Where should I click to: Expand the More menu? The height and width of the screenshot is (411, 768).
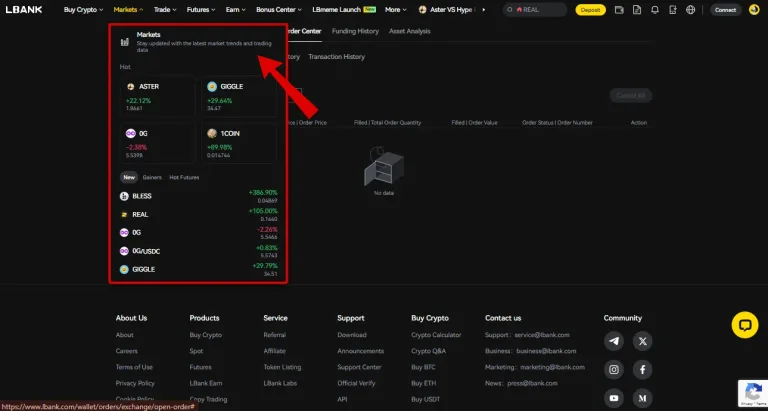point(396,10)
